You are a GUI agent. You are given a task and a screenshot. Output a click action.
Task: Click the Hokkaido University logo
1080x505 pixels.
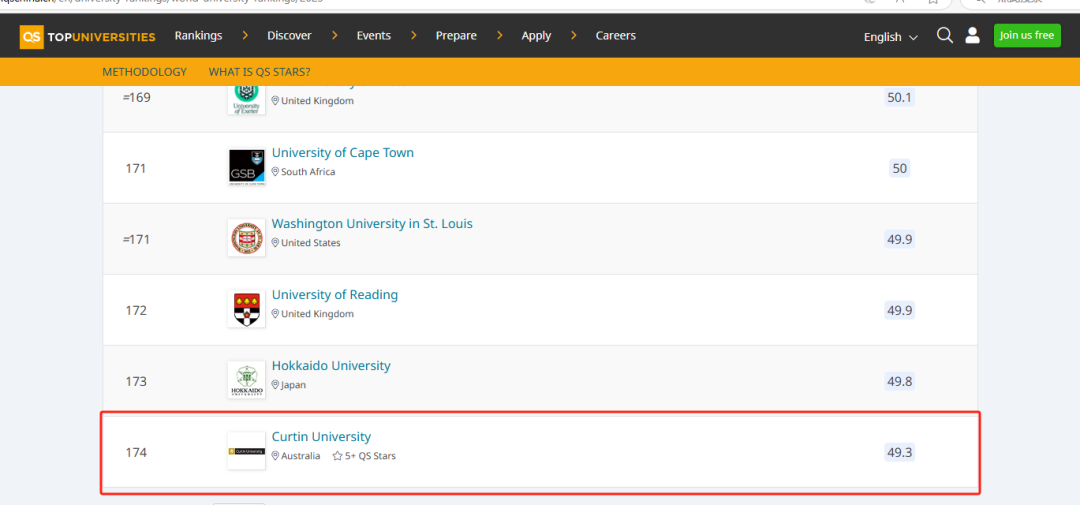pyautogui.click(x=246, y=381)
